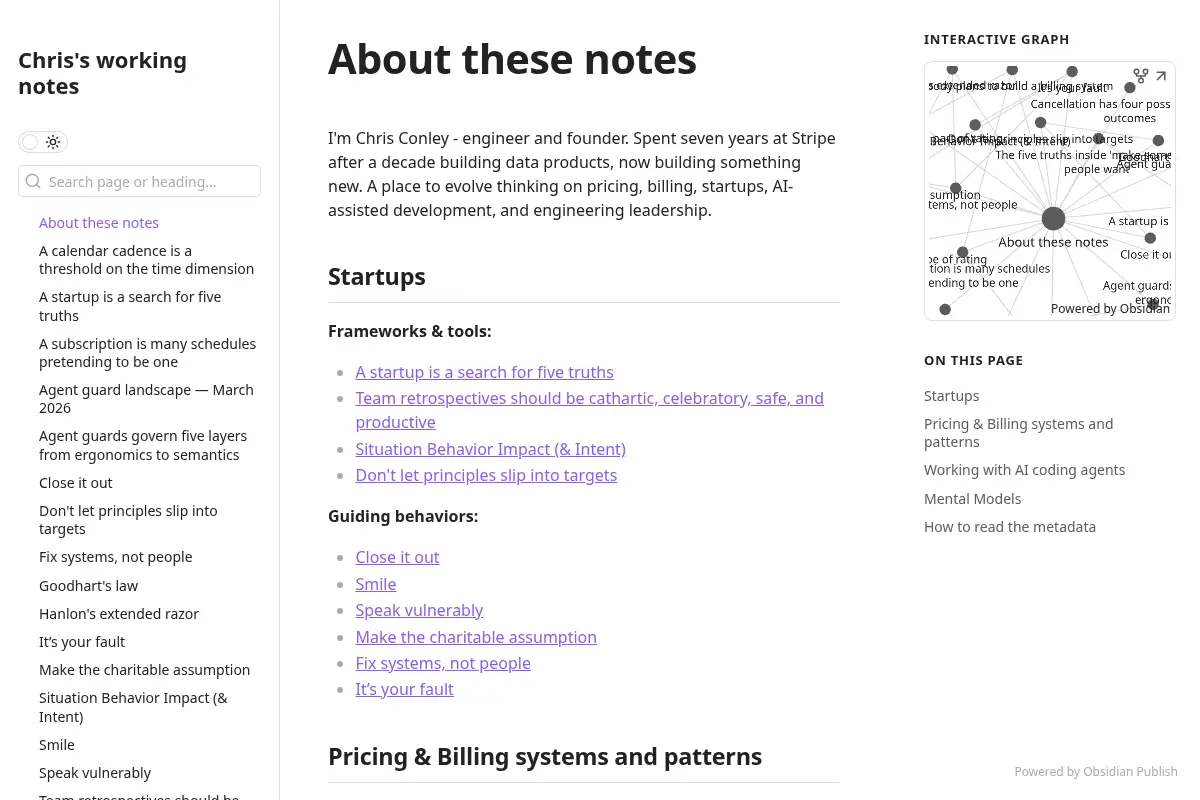Follow body link Smile
The width and height of the screenshot is (1200, 800).
pyautogui.click(x=375, y=584)
